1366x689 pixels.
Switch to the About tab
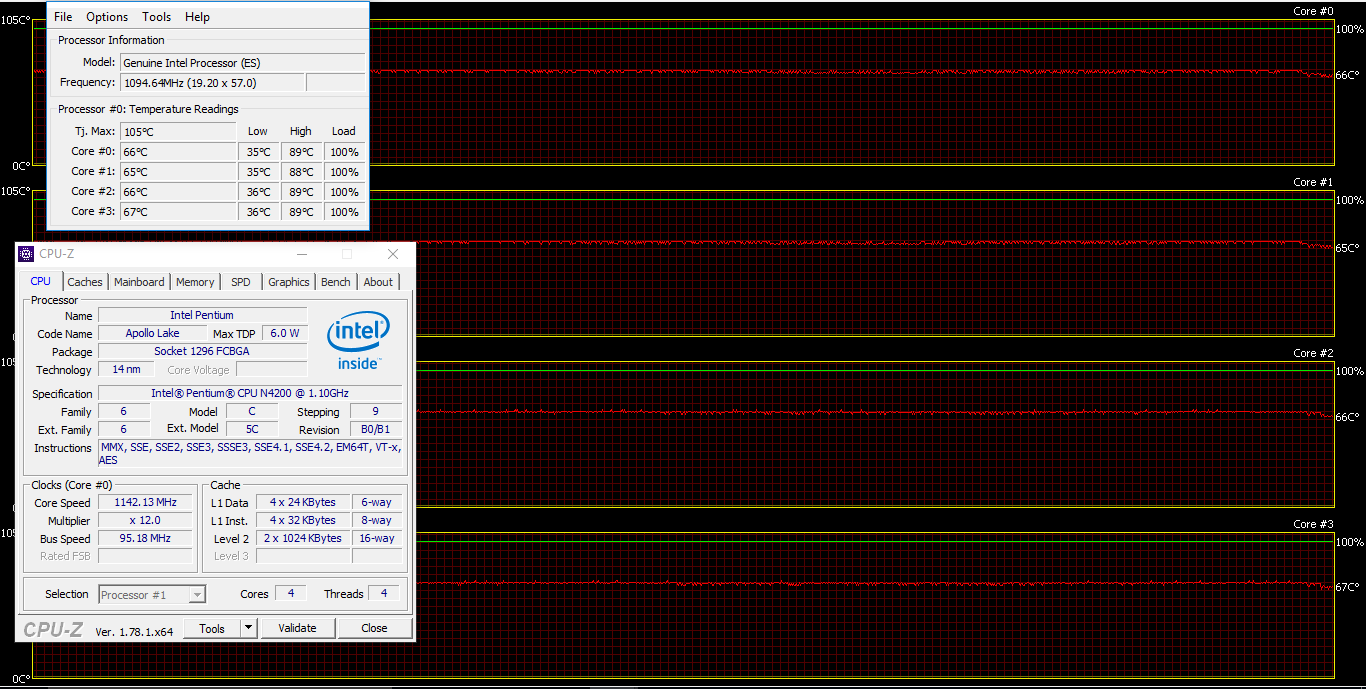pyautogui.click(x=378, y=282)
